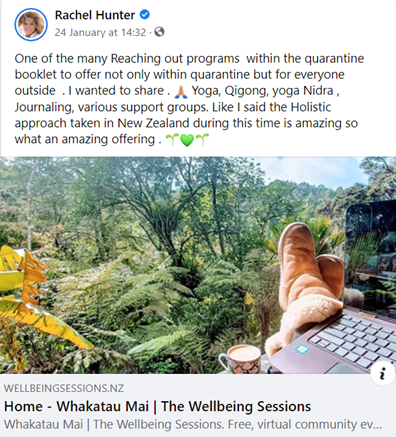Click the seedling emoji after the heart
This screenshot has height=437, width=396.
tap(202, 140)
